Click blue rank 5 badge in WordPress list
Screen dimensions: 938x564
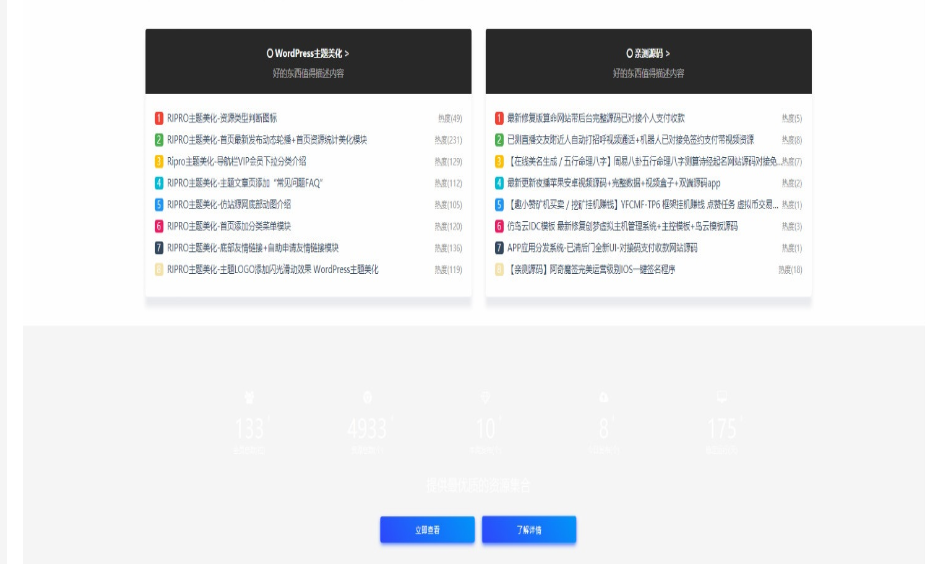click(159, 205)
